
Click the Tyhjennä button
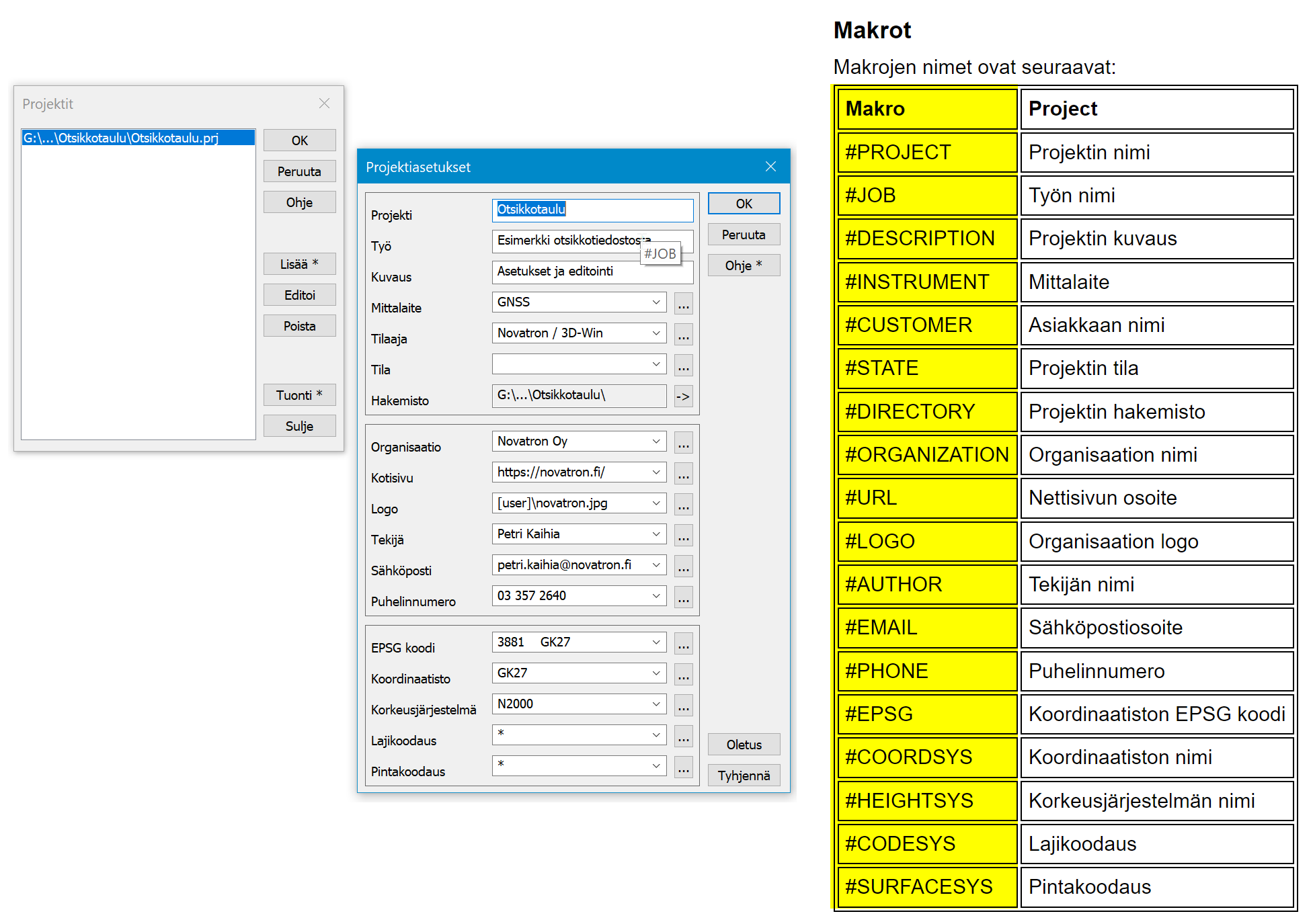pos(744,775)
